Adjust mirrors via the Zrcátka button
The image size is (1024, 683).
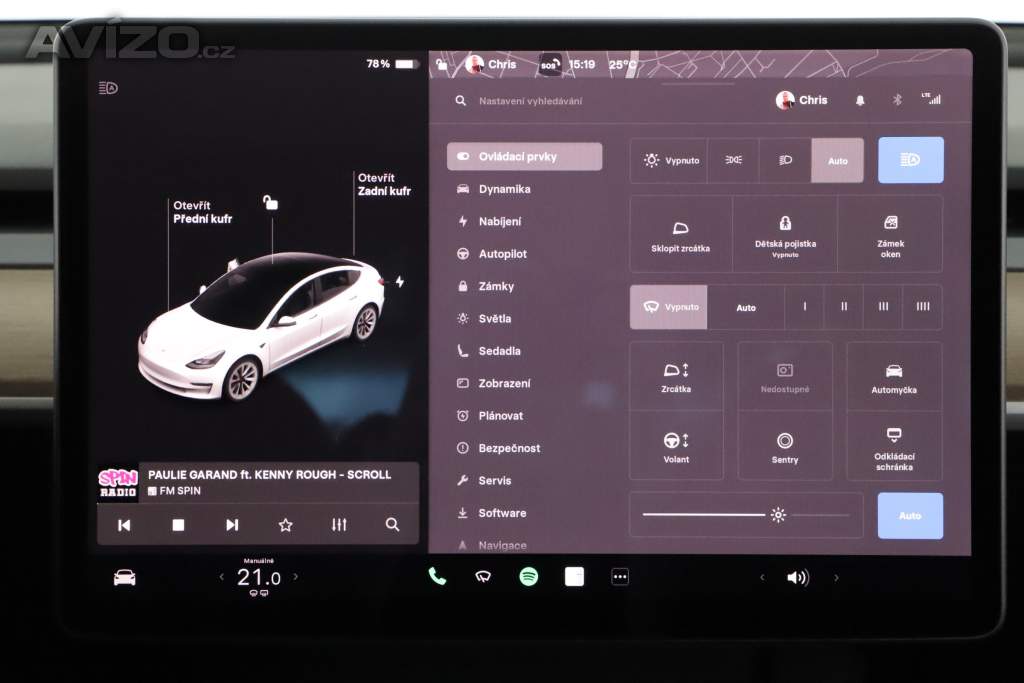676,377
